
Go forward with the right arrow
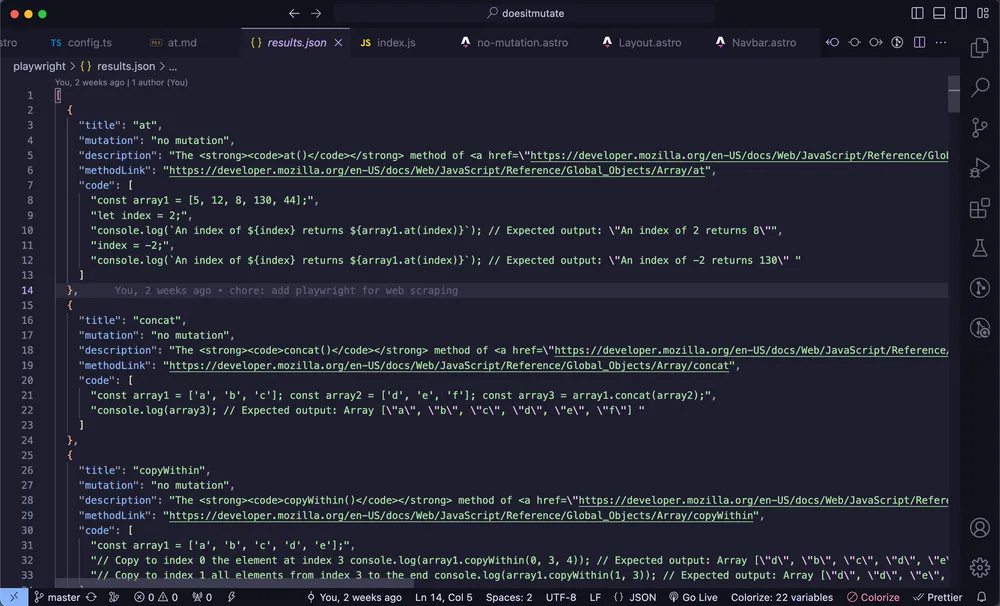(x=316, y=13)
